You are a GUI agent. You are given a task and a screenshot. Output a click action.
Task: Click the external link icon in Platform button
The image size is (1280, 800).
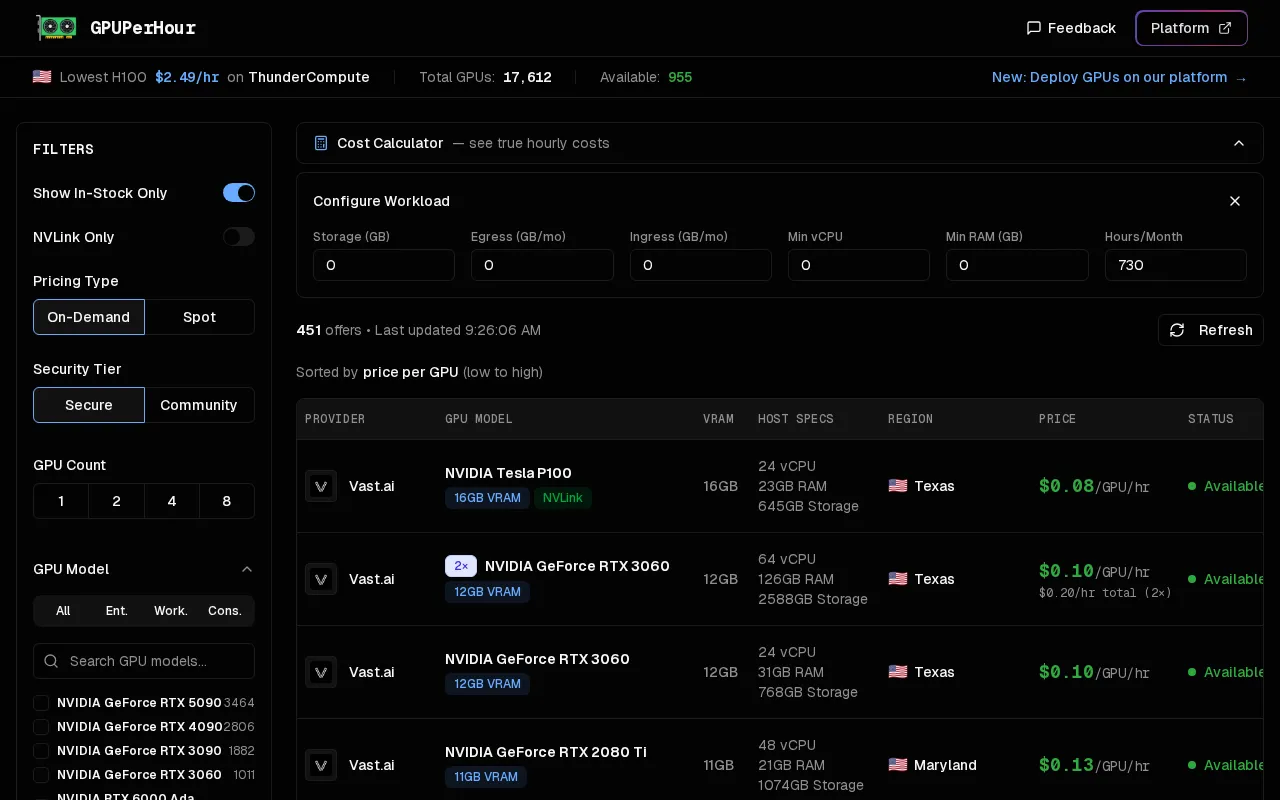1225,28
